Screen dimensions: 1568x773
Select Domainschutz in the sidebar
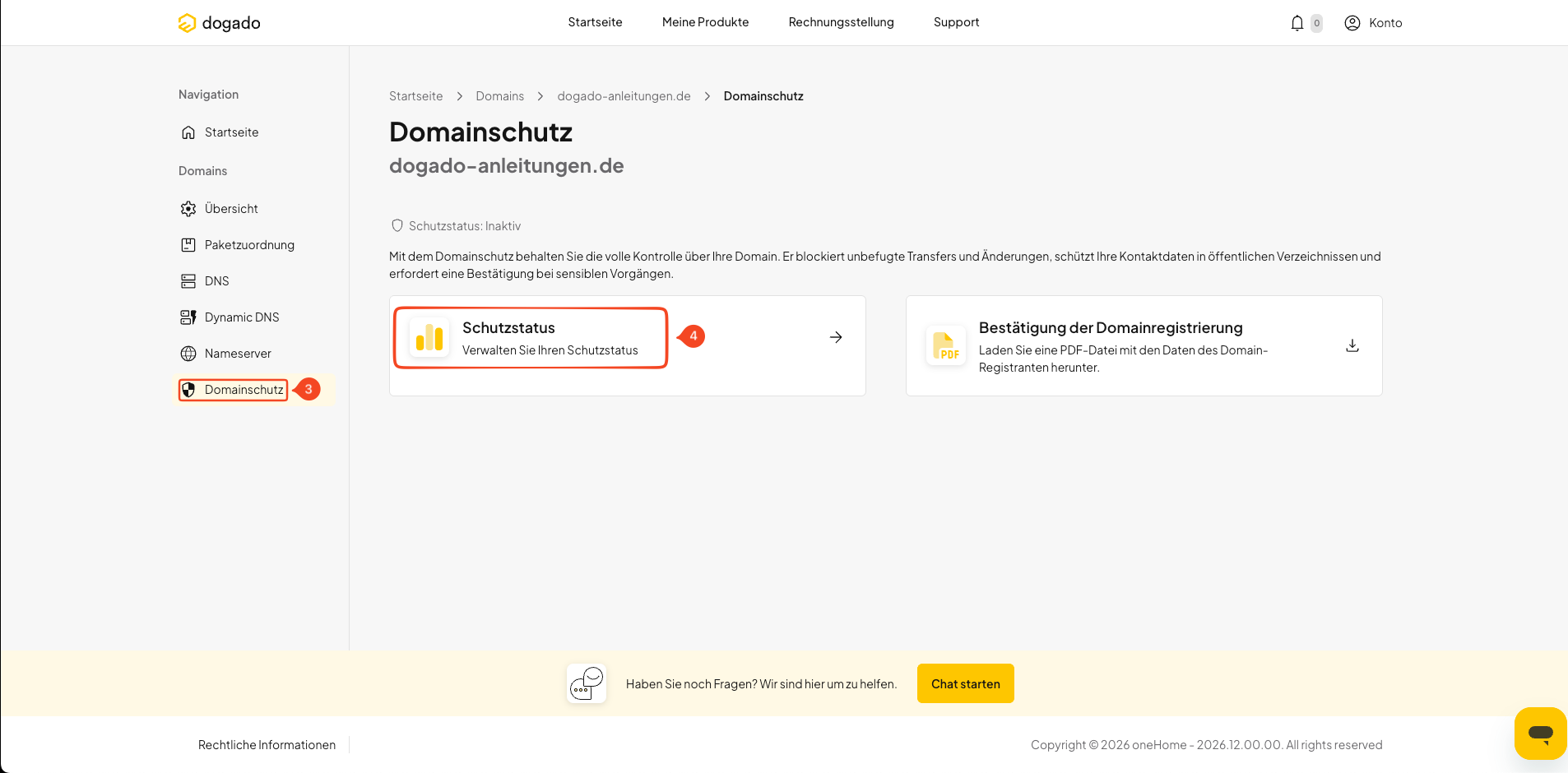pos(244,390)
